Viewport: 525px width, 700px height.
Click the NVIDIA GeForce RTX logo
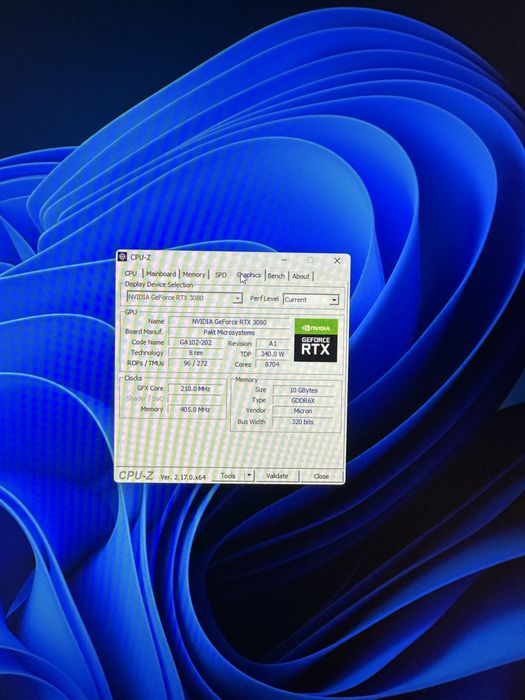(316, 340)
